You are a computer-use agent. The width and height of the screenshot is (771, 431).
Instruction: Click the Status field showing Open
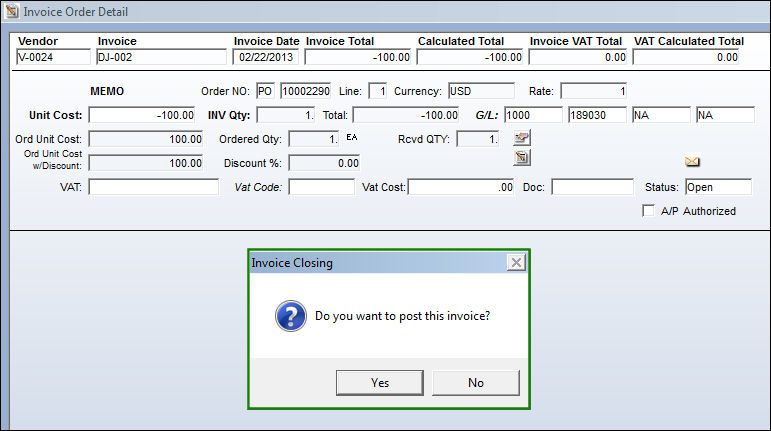point(718,187)
